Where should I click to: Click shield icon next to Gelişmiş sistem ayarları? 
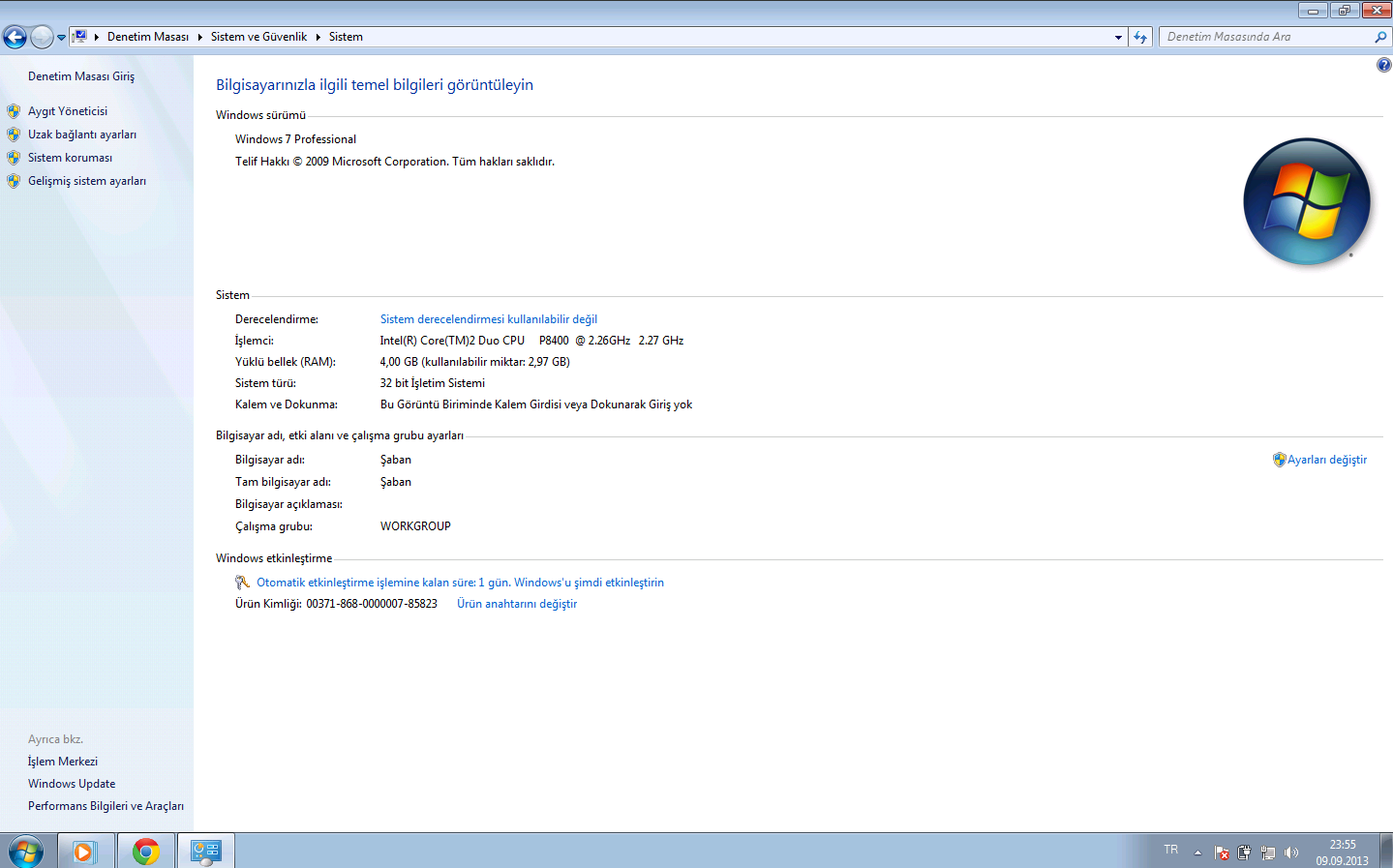(14, 181)
